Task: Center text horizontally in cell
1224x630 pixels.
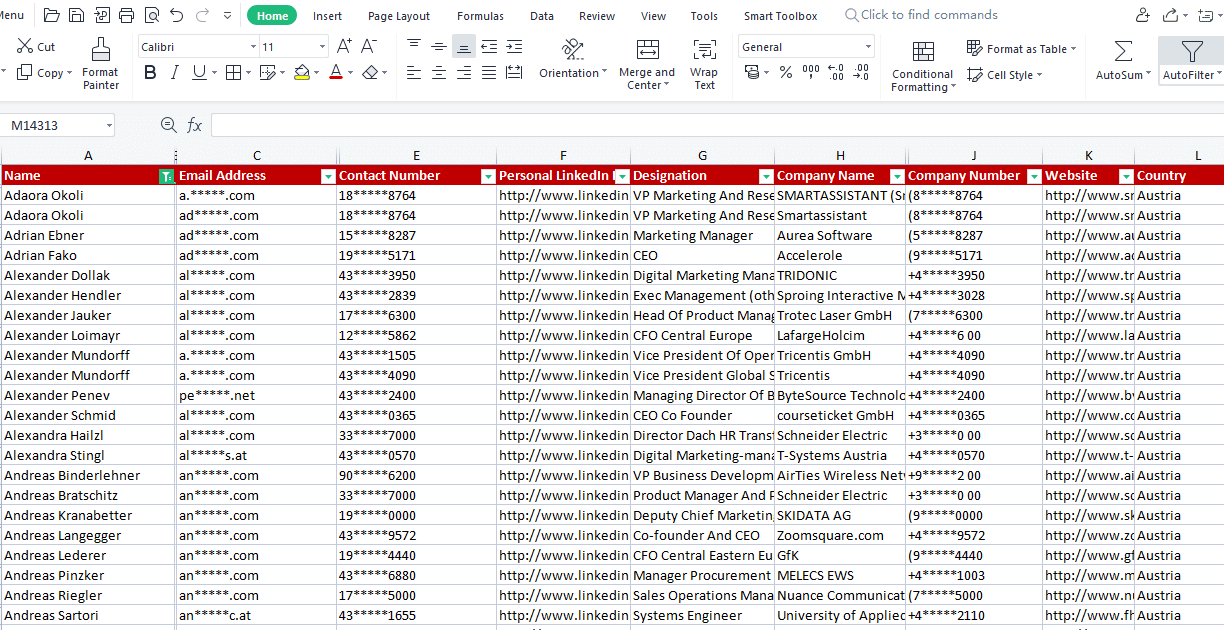Action: coord(439,73)
